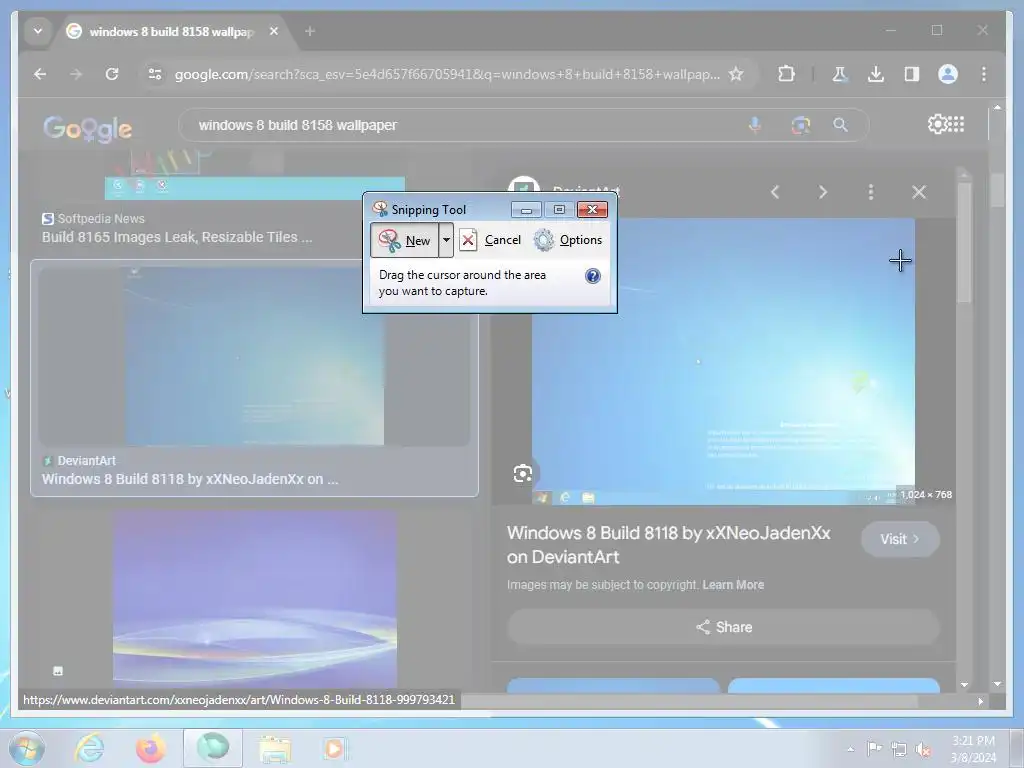
Task: Open Windows 8 Build 8118 title in preview panel
Action: 669,545
